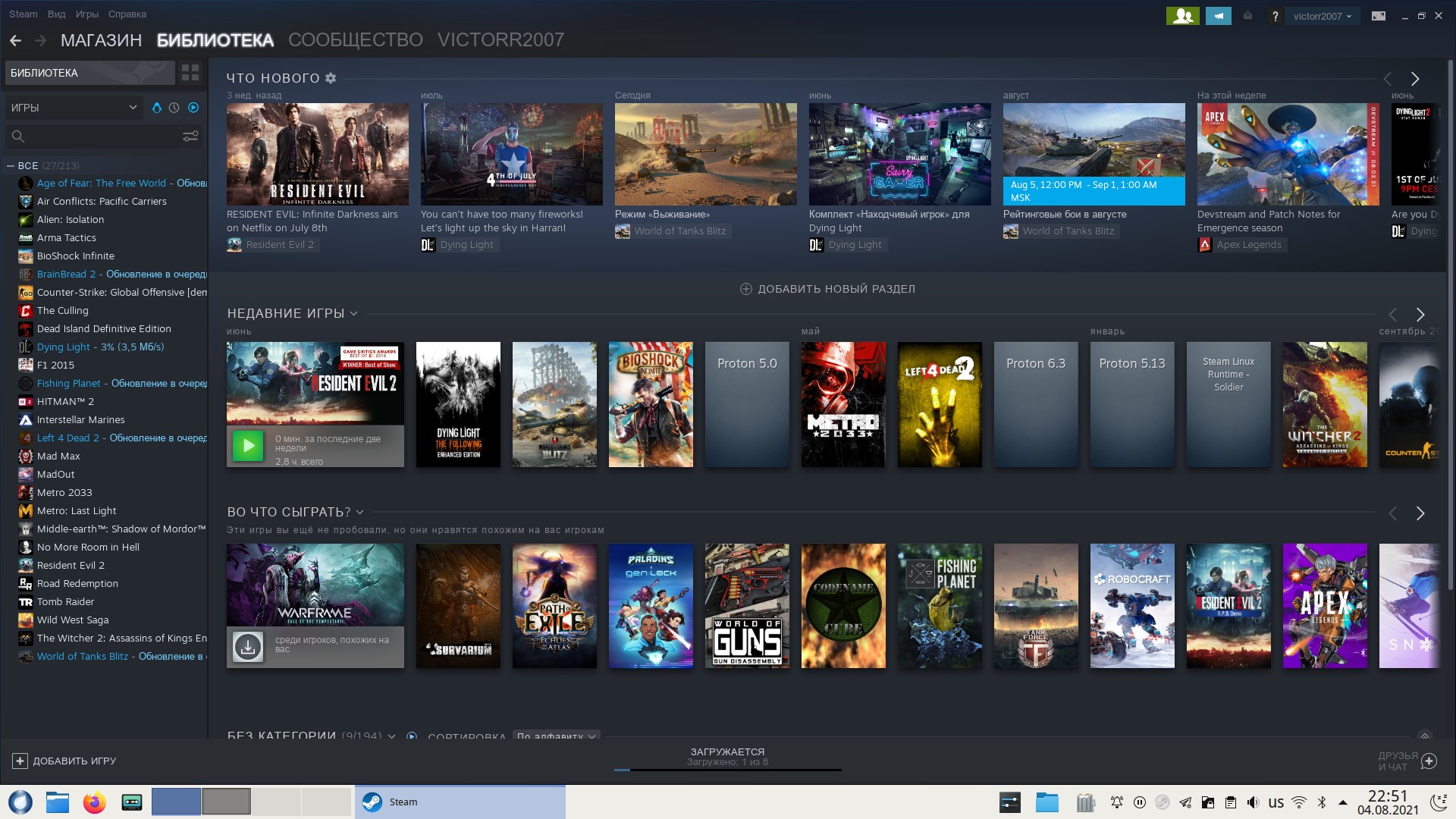This screenshot has width=1456, height=819.
Task: Open victorr2007 account dropdown
Action: pos(1323,16)
